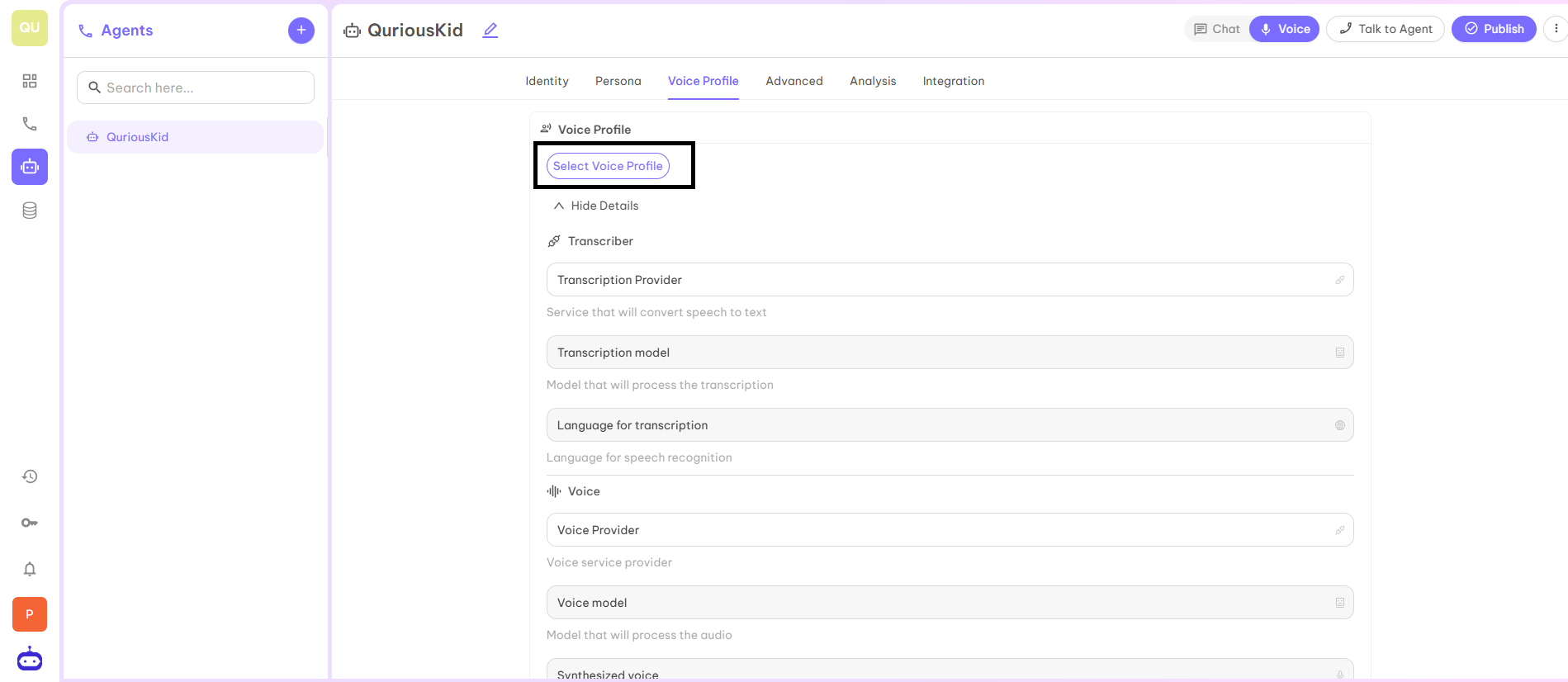This screenshot has width=1568, height=682.
Task: Switch to Voice mode
Action: [1285, 29]
